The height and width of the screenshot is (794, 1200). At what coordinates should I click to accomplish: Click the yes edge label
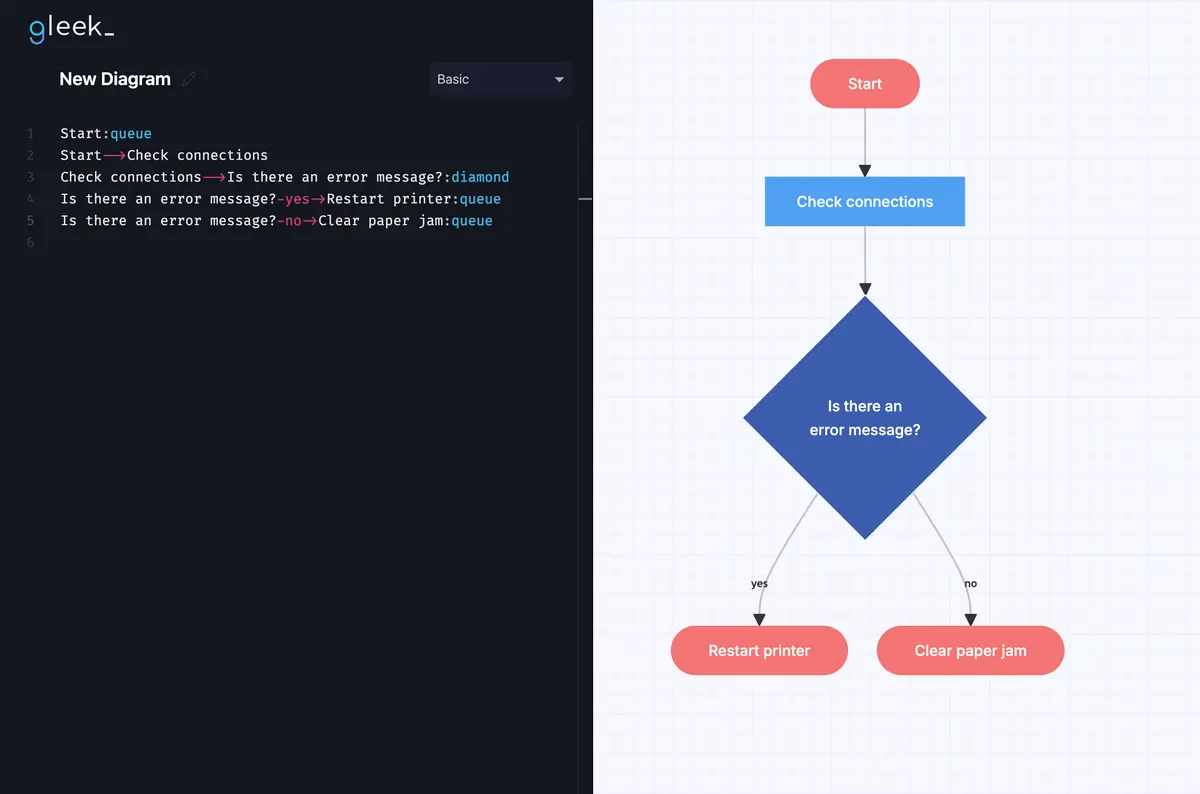759,583
